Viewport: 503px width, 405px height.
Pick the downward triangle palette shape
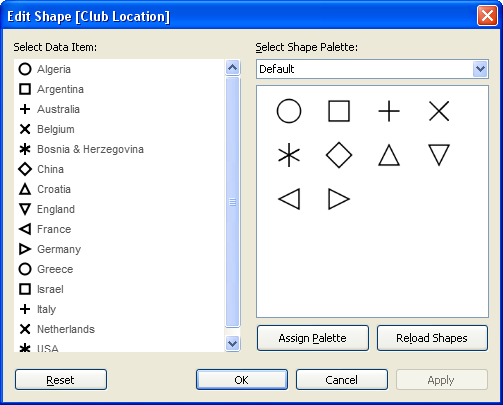[x=439, y=155]
